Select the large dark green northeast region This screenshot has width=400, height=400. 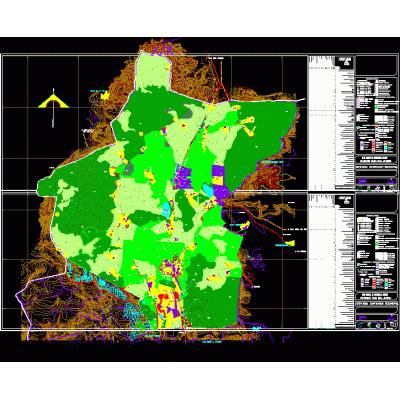(x=263, y=140)
